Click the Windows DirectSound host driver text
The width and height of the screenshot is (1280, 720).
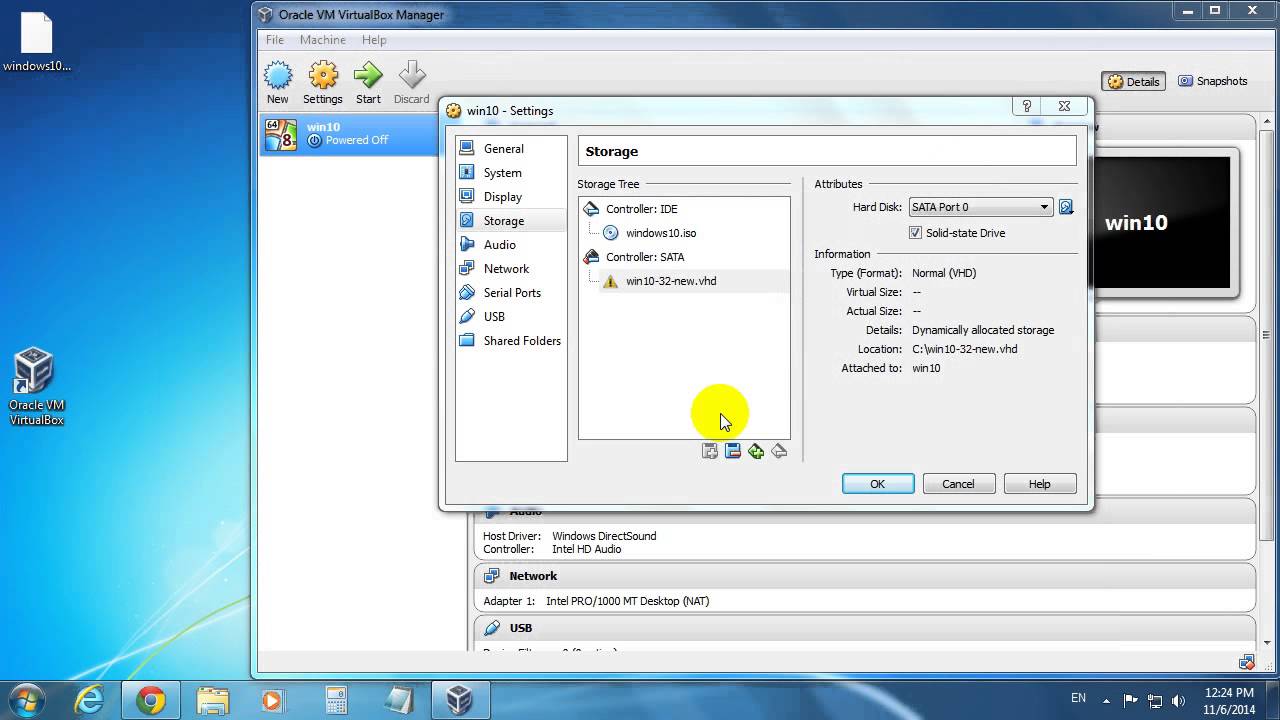(604, 536)
